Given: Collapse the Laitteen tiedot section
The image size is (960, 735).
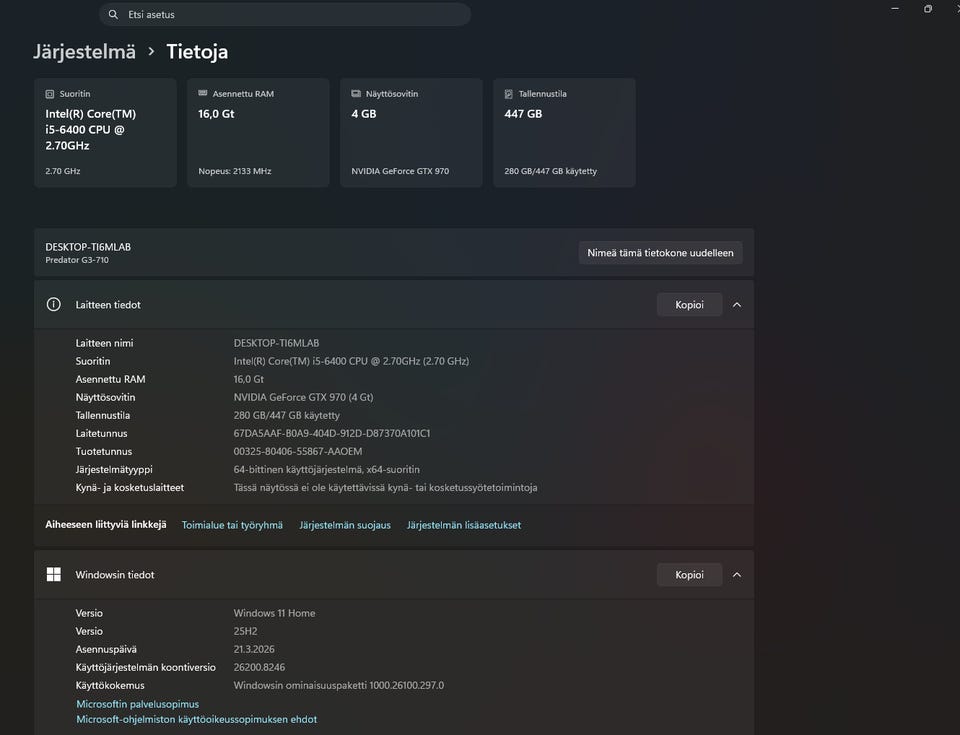Looking at the screenshot, I should [x=737, y=304].
